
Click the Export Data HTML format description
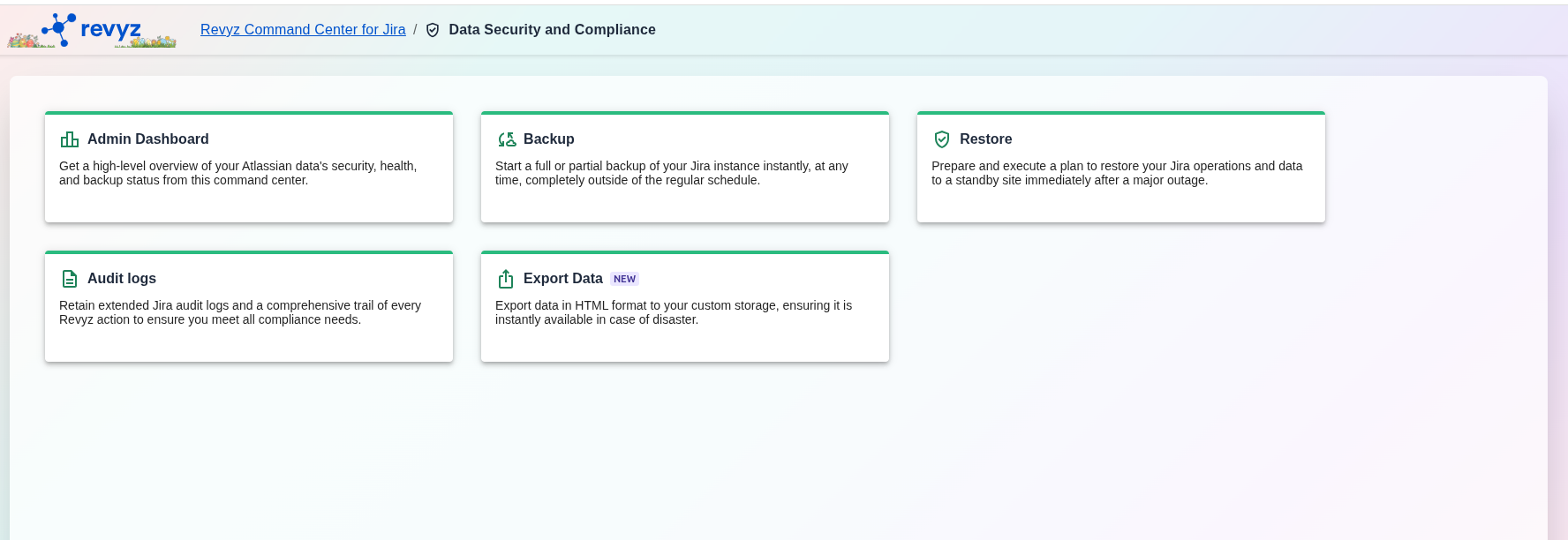click(x=673, y=312)
